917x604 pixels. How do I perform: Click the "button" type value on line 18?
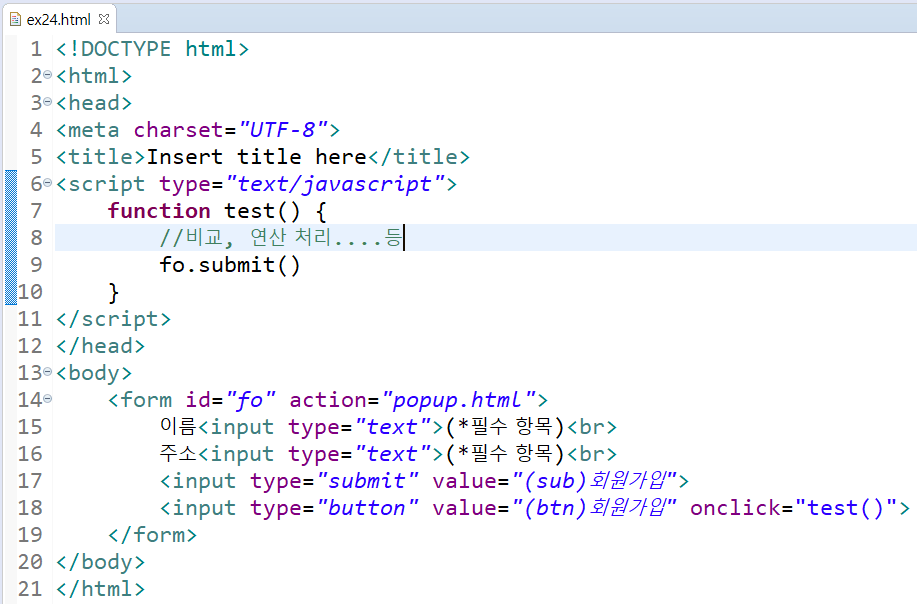(x=367, y=508)
